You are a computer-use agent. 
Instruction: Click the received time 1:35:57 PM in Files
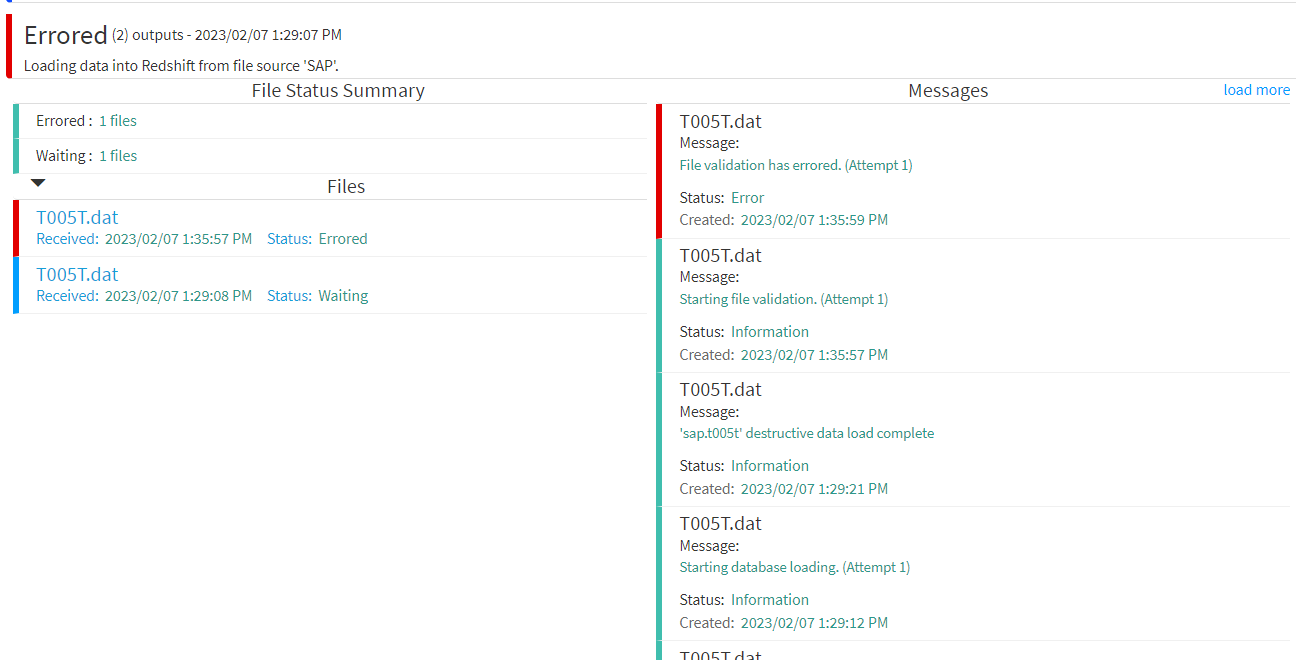pos(178,239)
